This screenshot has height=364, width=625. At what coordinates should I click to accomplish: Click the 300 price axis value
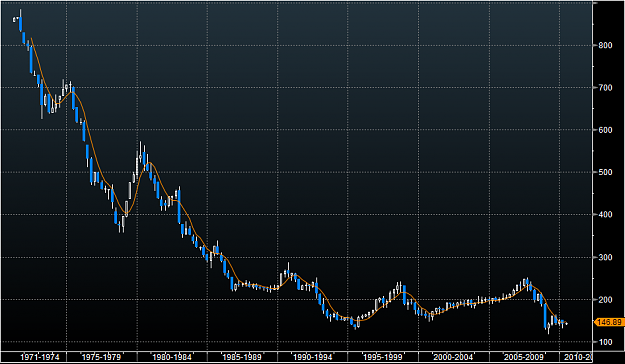click(x=605, y=257)
